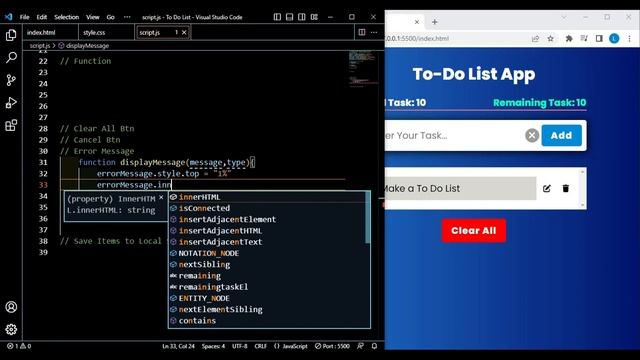Click displayMessage symbol in breadcrumb
Viewport: 640px width, 360px height.
coord(84,45)
